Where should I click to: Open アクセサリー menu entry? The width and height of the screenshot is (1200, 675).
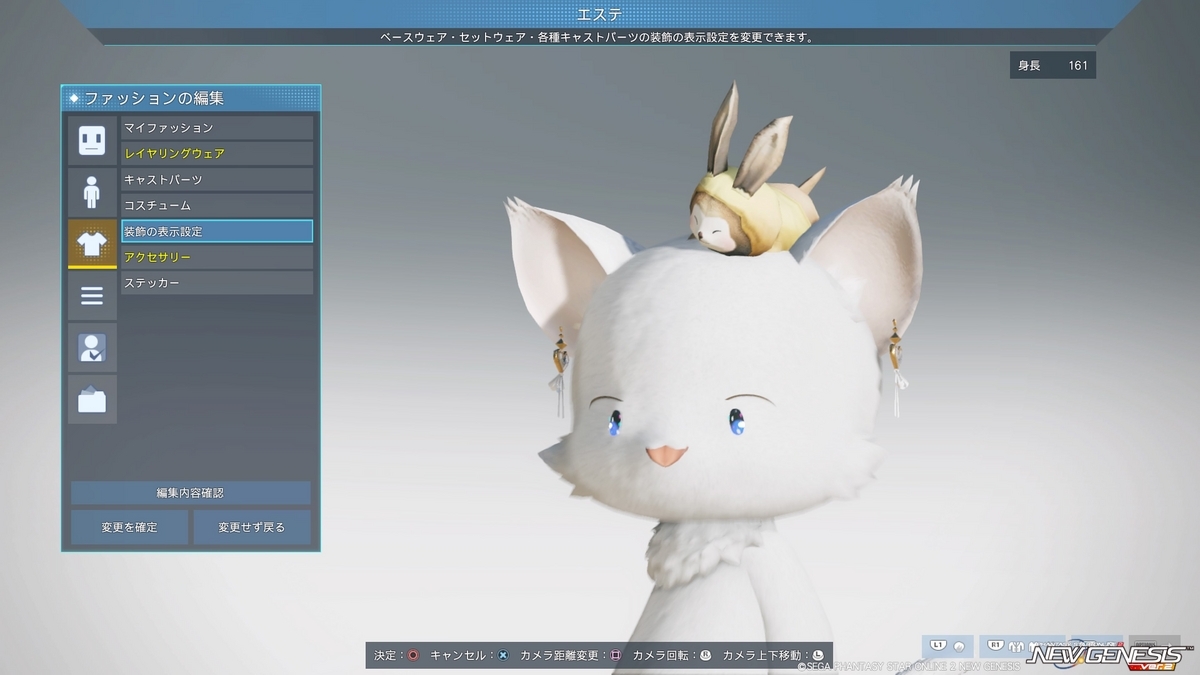click(217, 257)
